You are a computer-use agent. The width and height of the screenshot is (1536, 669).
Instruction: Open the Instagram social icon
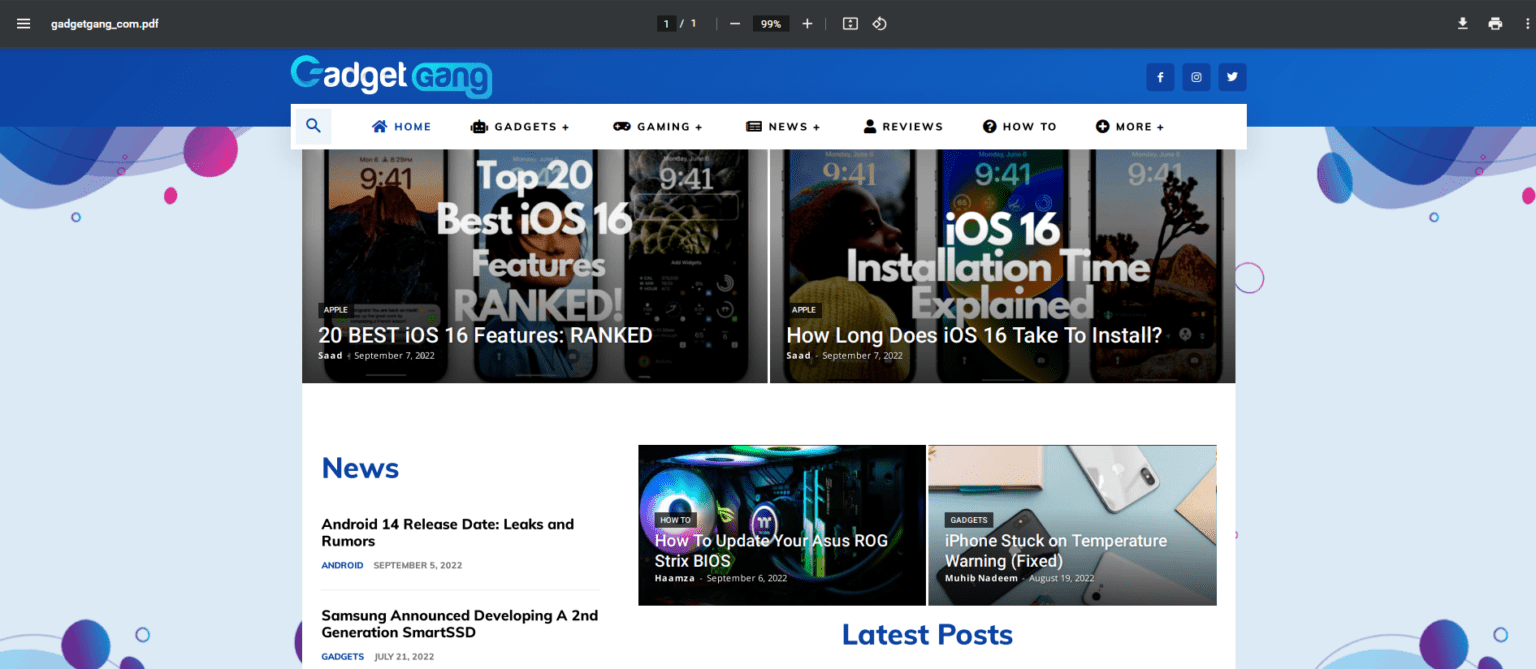[x=1196, y=77]
